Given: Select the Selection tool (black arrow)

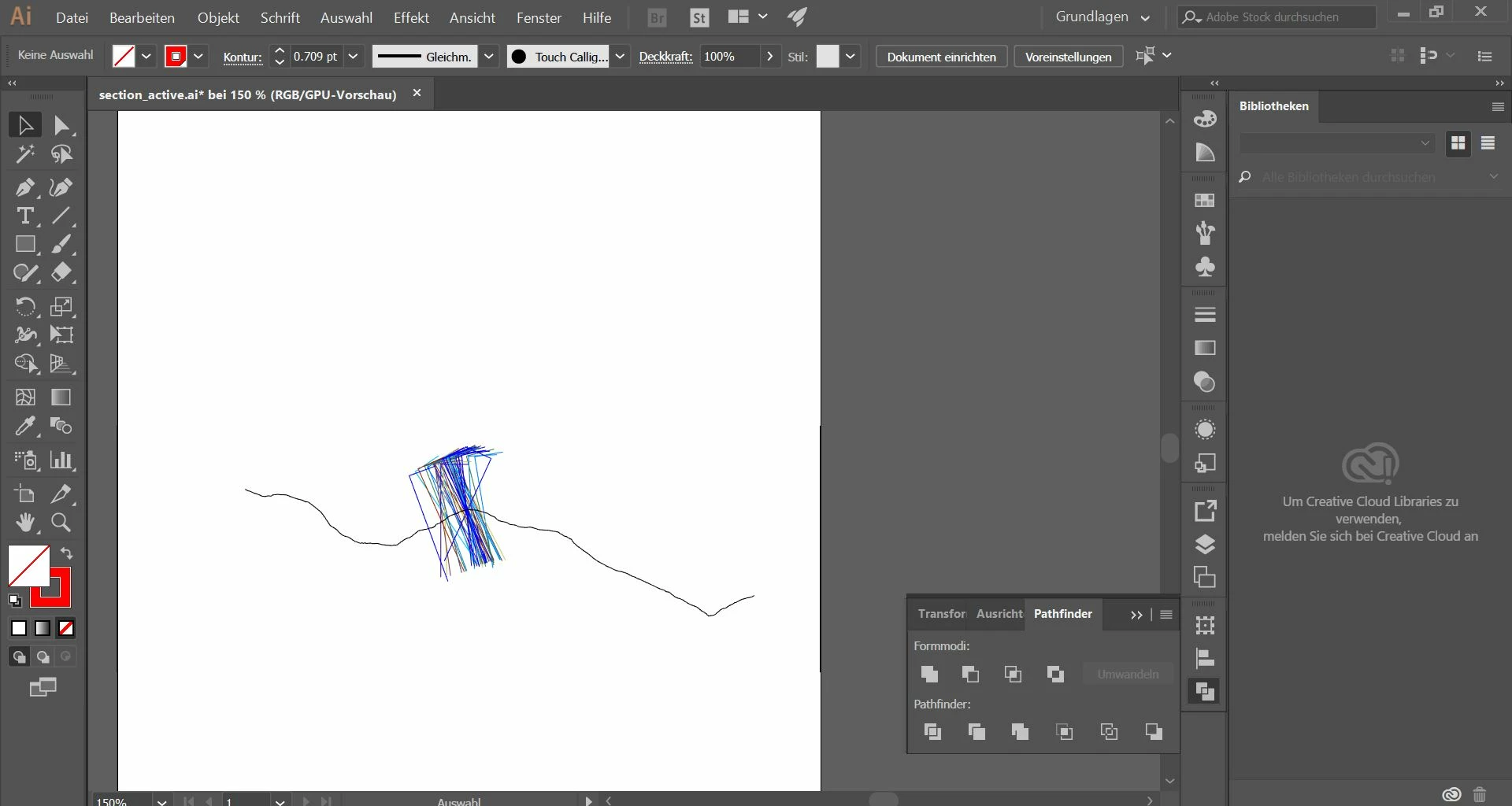Looking at the screenshot, I should click(x=25, y=125).
